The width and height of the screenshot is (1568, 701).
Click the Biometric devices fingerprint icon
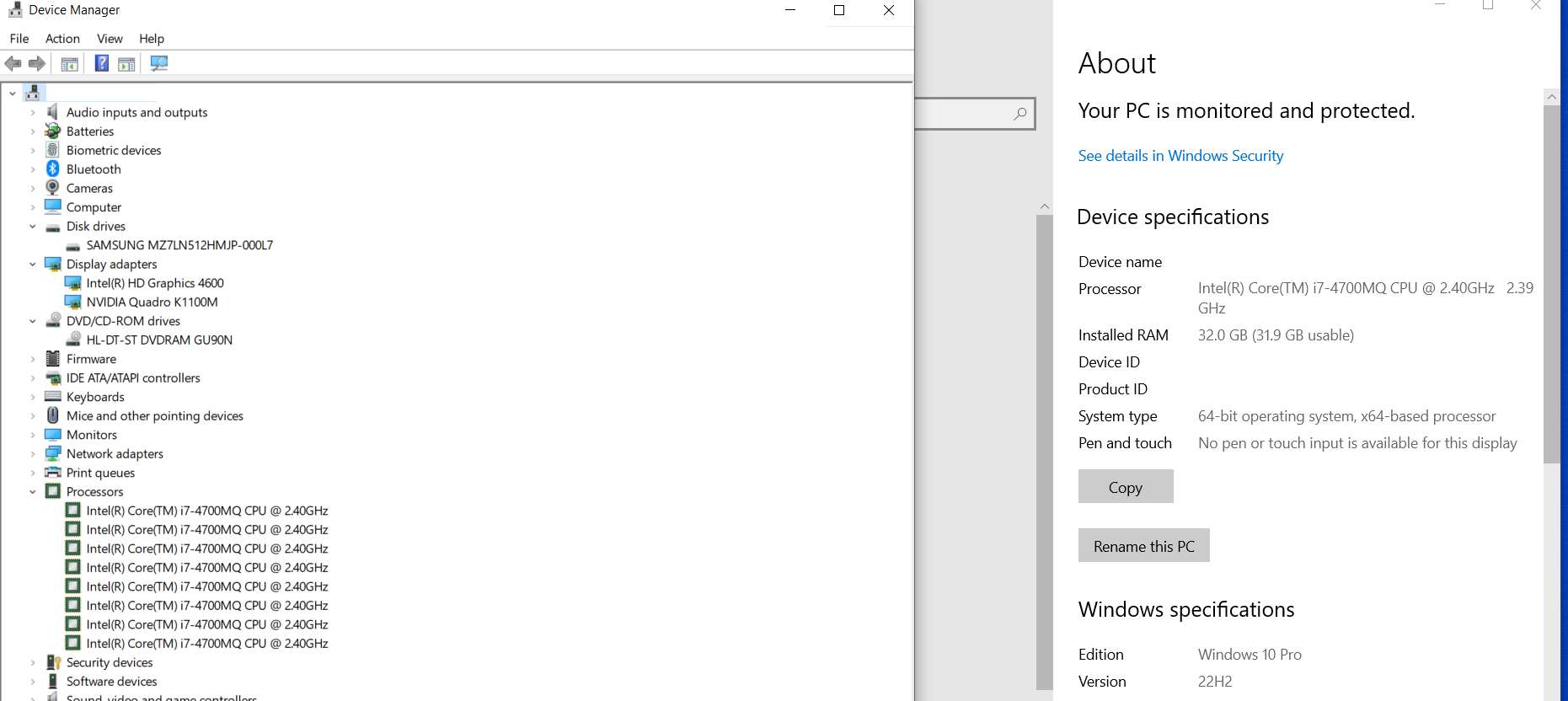click(53, 150)
